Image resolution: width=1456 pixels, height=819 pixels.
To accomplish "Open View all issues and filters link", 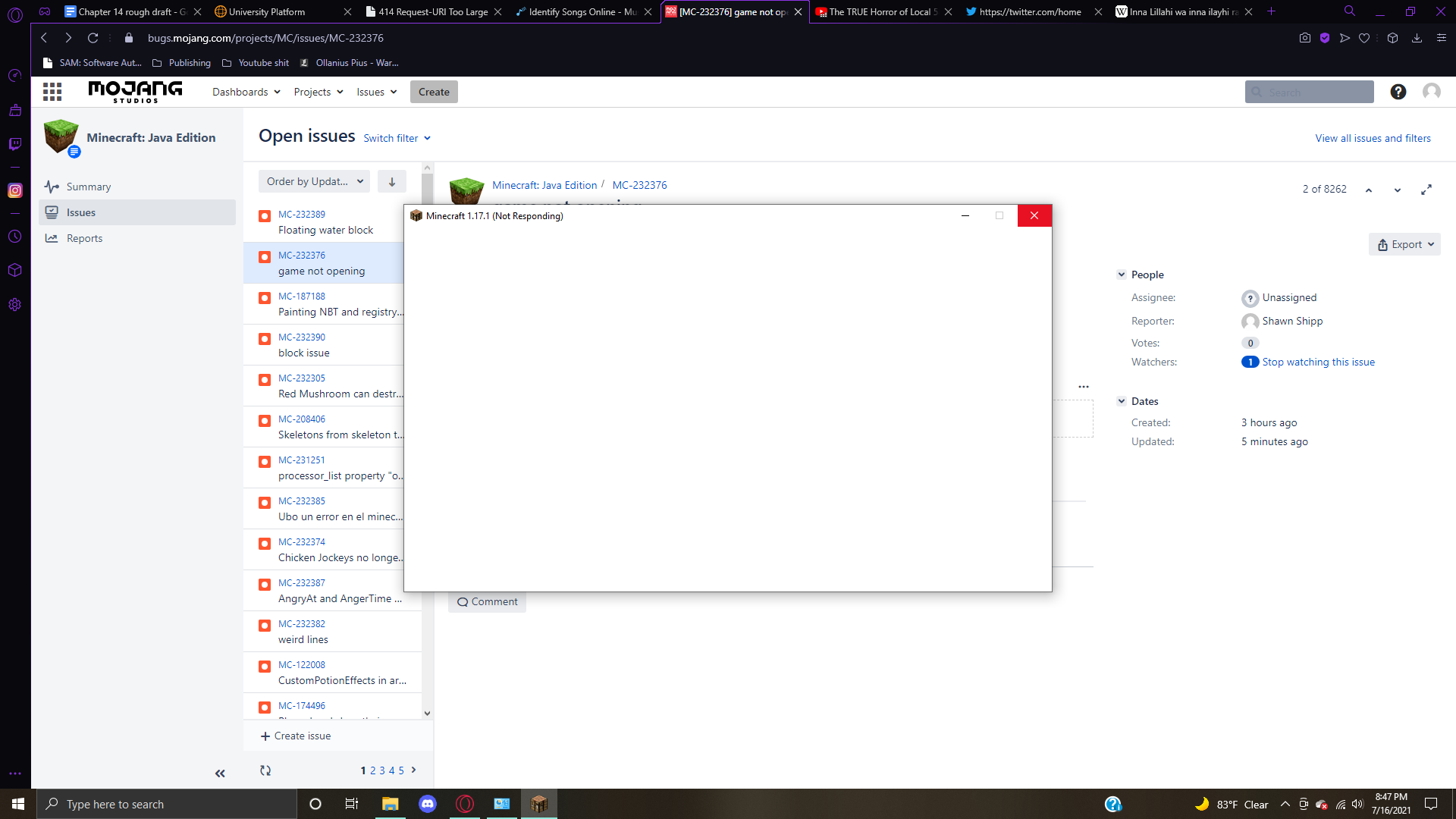I will click(1373, 138).
